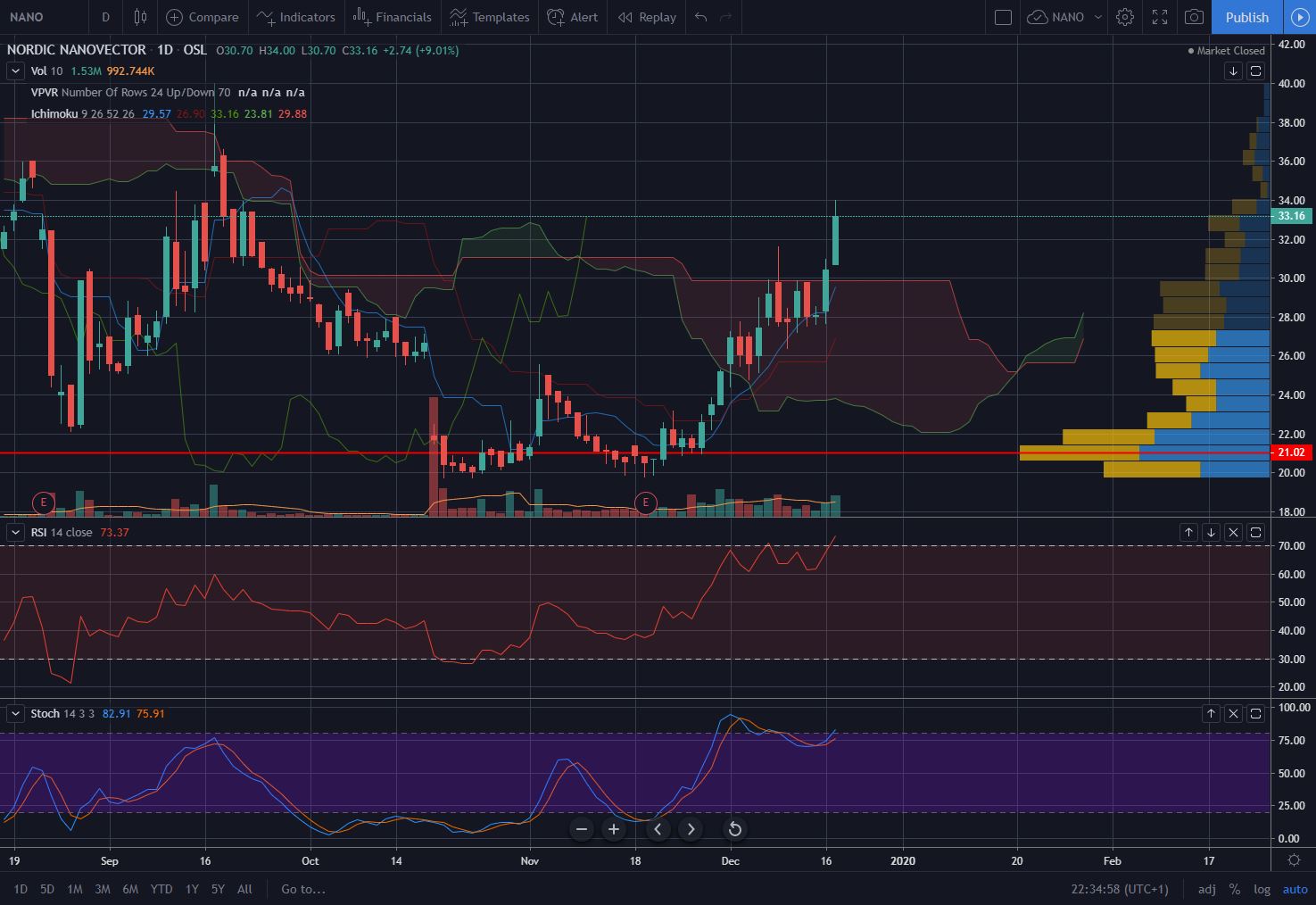Reset the chart view
The image size is (1316, 905).
click(x=734, y=829)
